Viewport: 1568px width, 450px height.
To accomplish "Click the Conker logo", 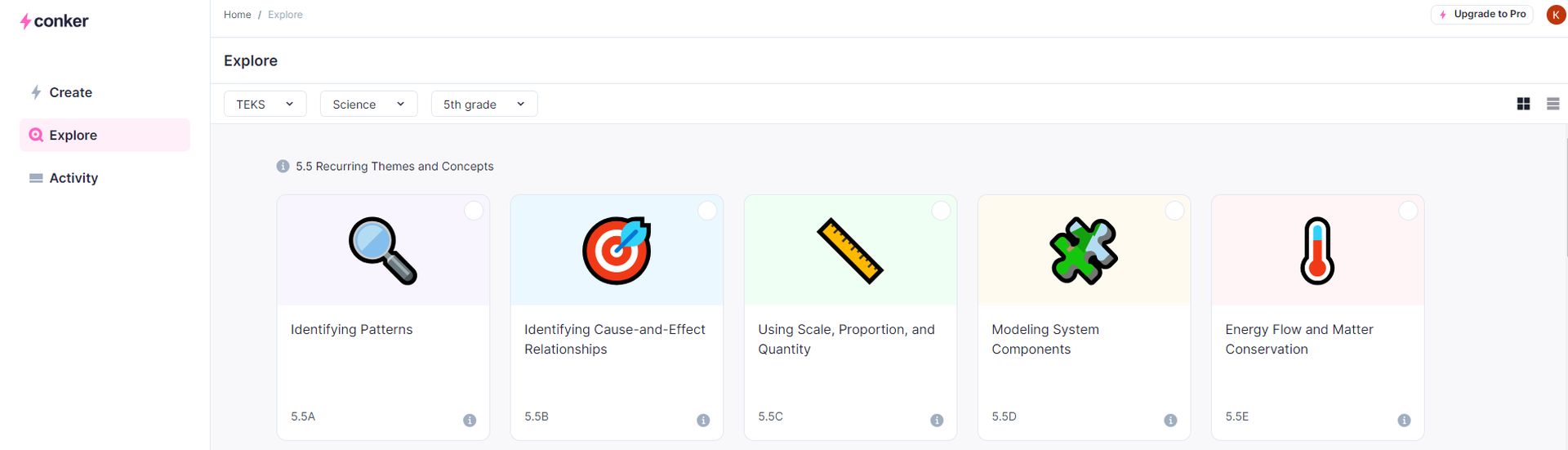I will [54, 21].
